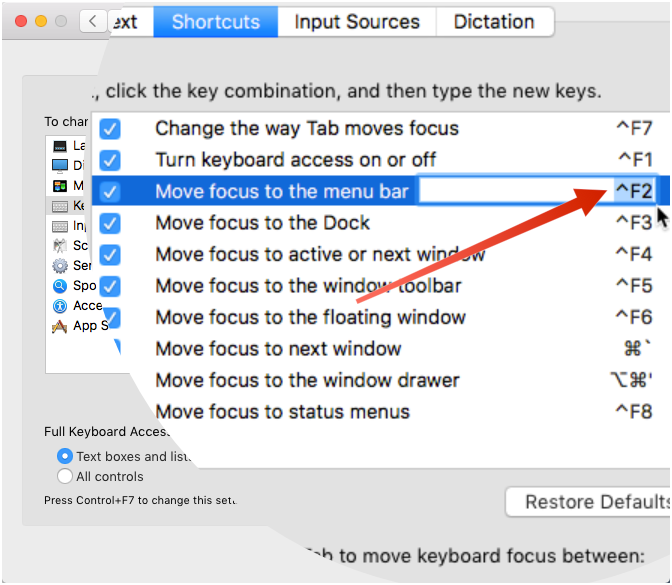Select the Accessibility category icon
Viewport: 672px width, 585px height.
pos(60,306)
